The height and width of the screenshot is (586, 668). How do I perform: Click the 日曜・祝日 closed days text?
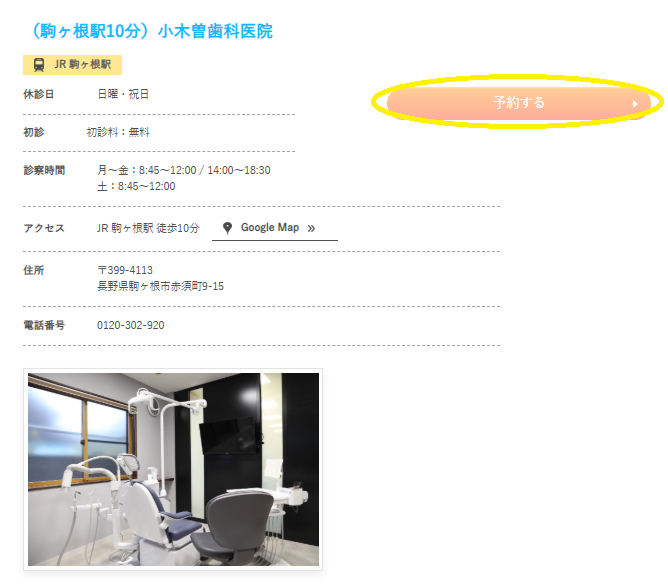[x=123, y=94]
